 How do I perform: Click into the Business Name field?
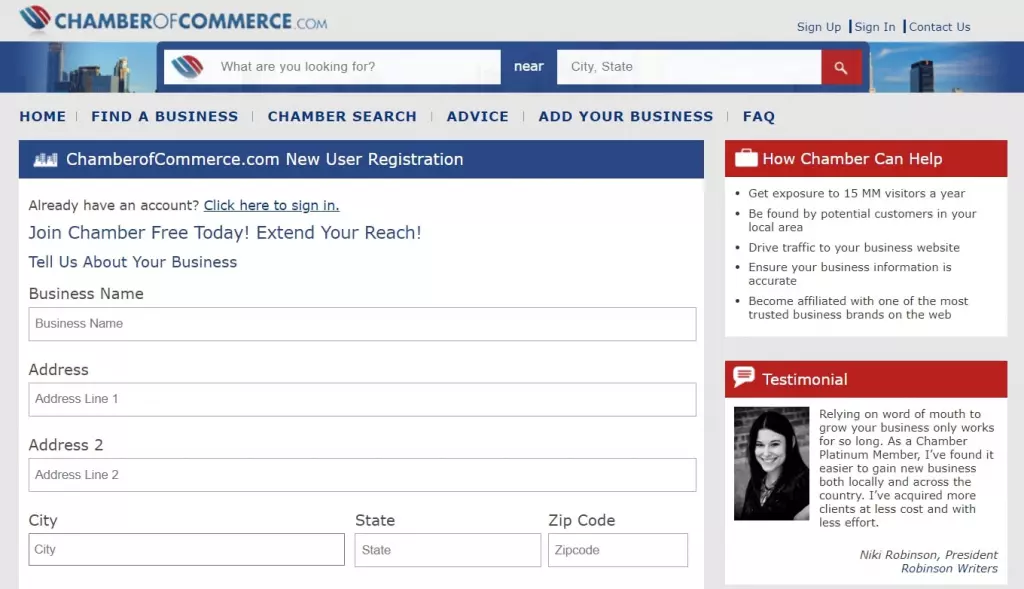pos(362,324)
